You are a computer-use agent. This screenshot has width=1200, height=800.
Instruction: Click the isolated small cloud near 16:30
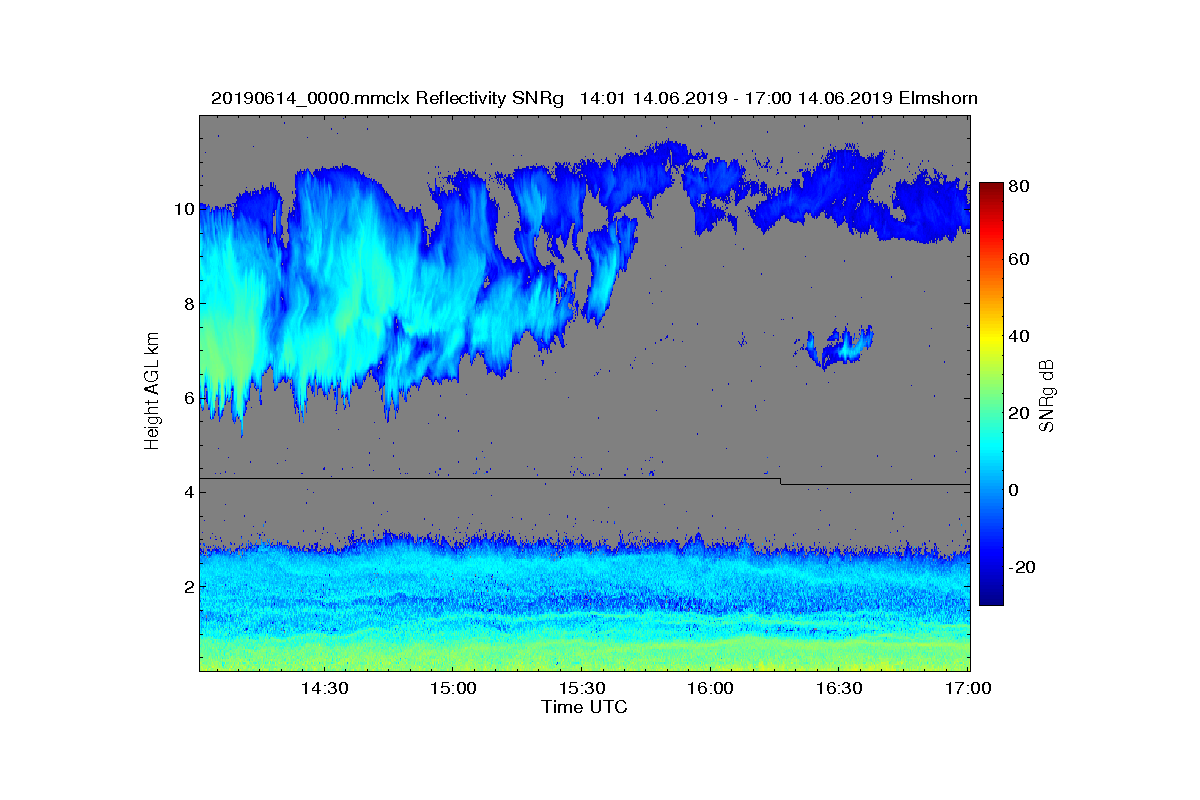point(838,346)
